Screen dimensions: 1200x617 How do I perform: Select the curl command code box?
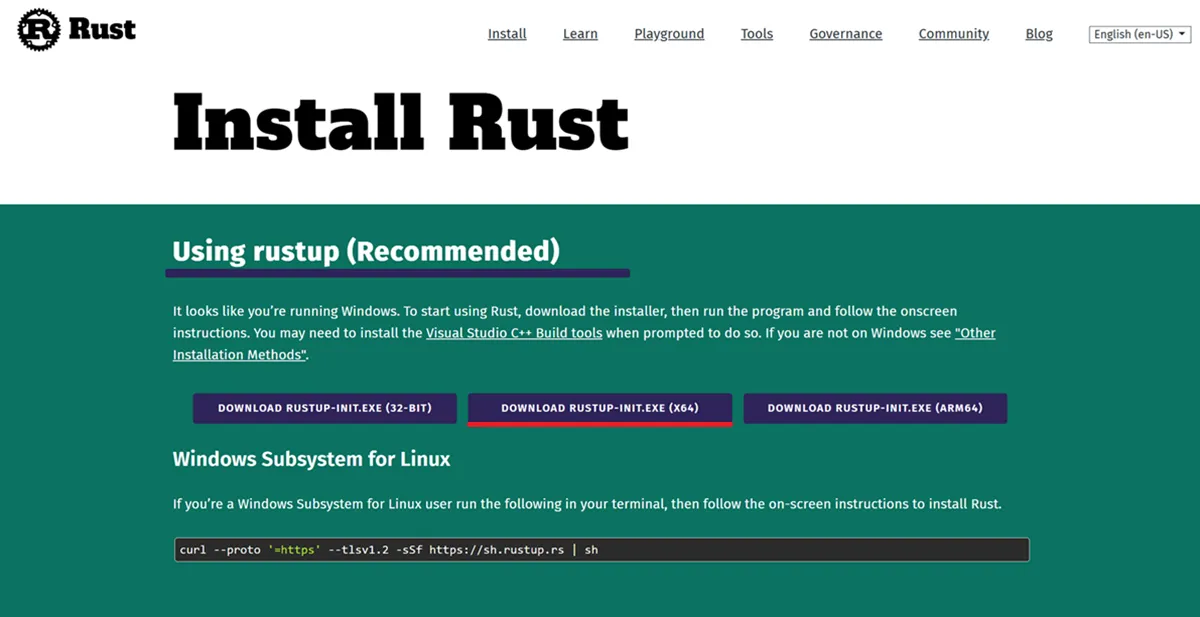[x=600, y=549]
